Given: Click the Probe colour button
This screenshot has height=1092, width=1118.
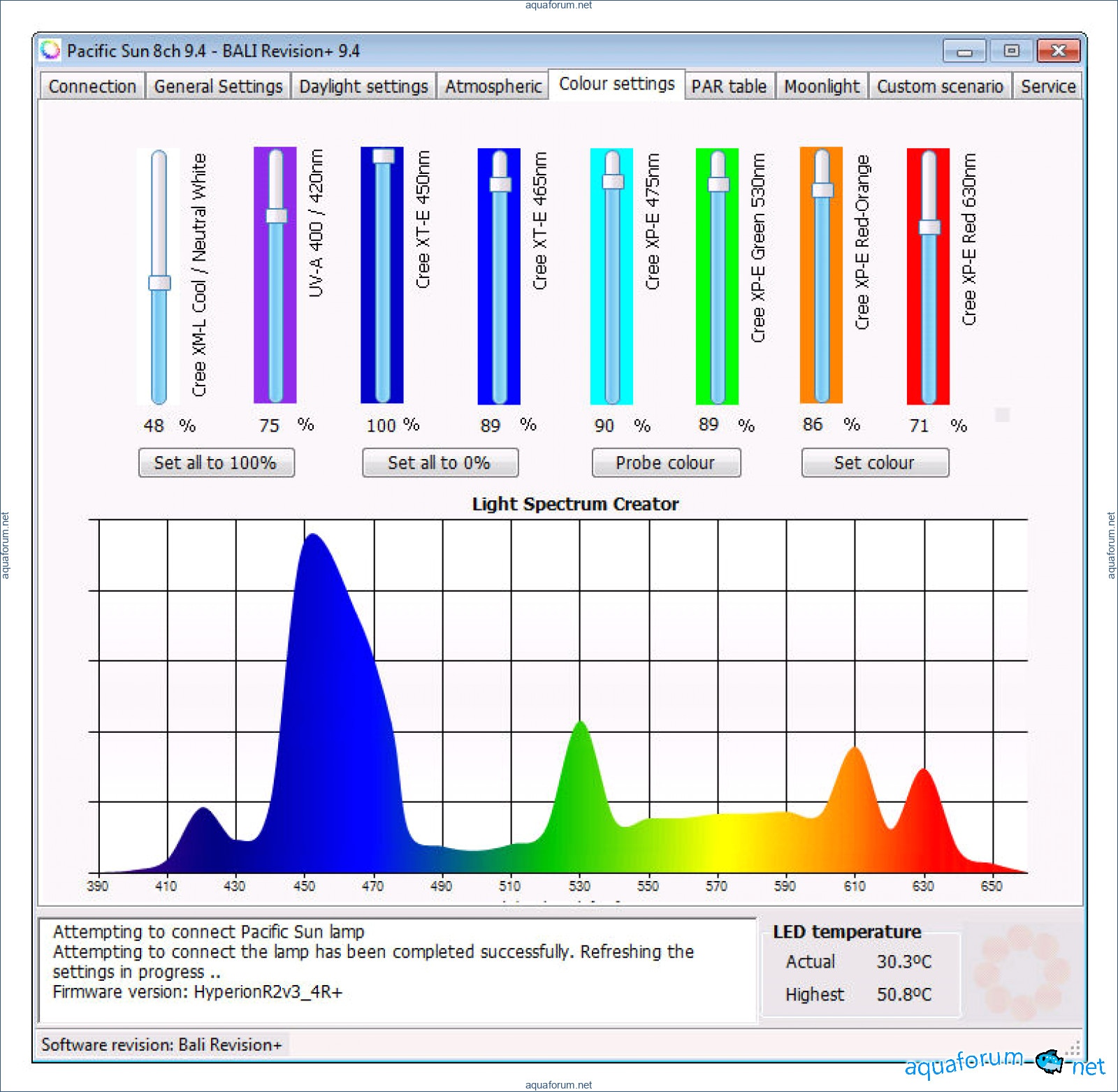Looking at the screenshot, I should coord(665,463).
